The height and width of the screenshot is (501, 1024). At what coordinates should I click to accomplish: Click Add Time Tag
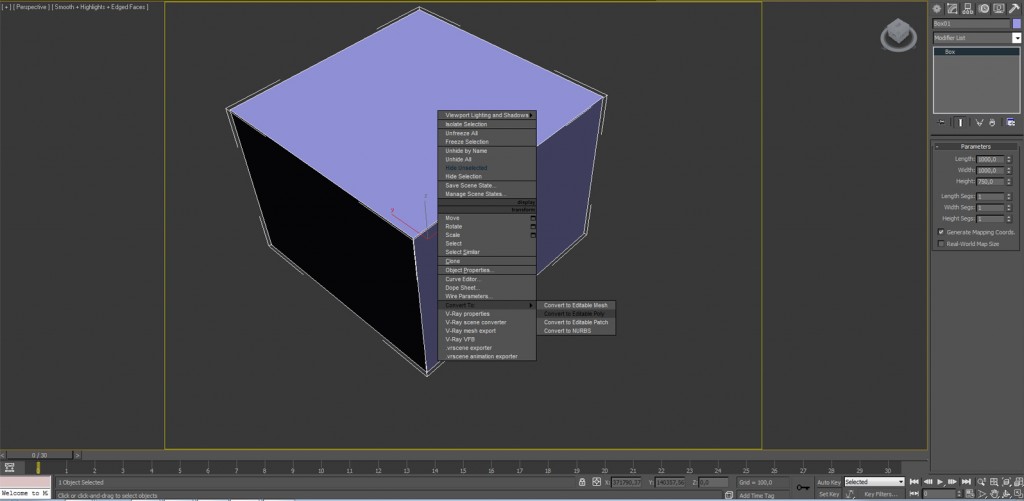756,495
